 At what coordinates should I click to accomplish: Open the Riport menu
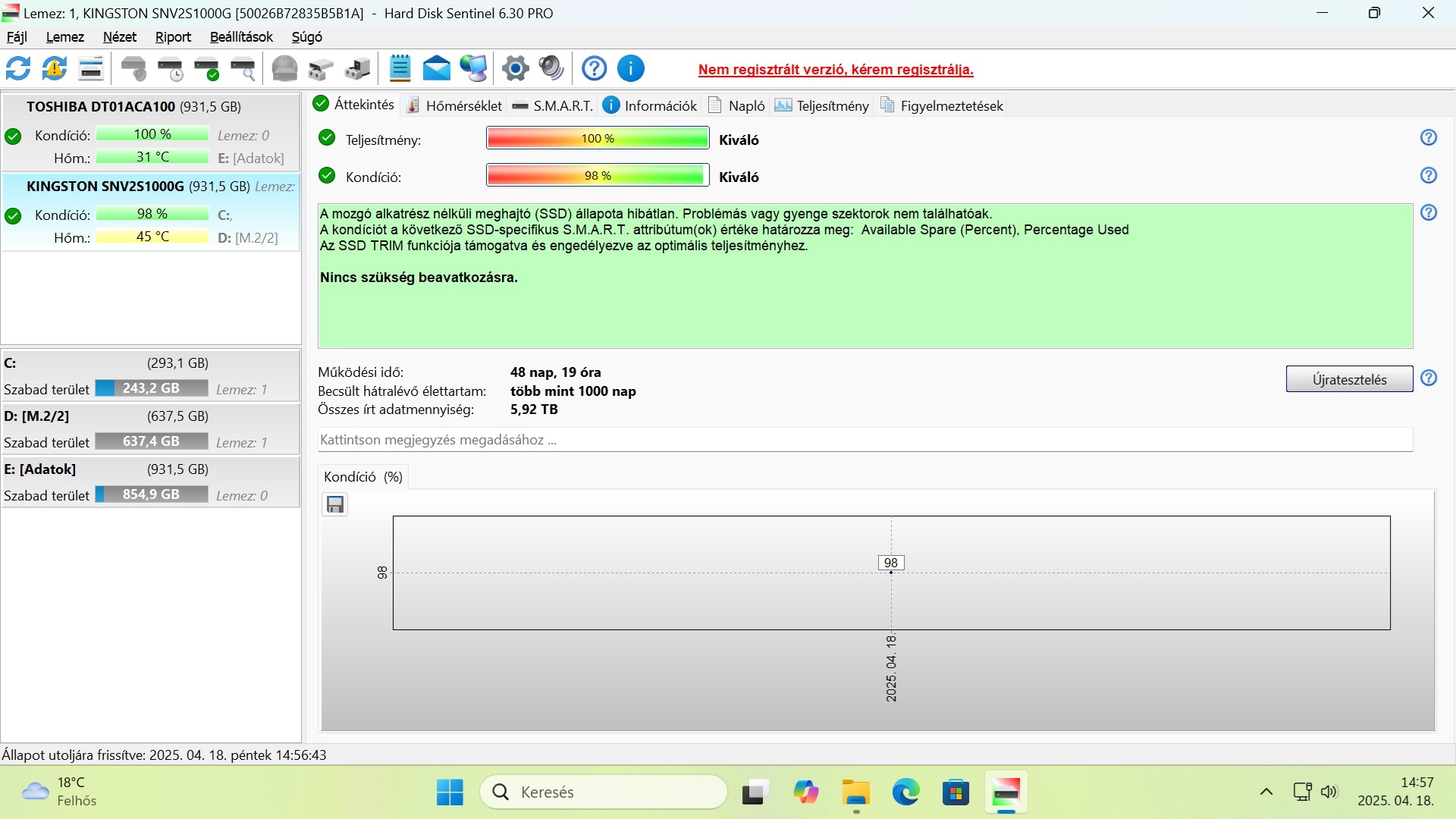click(173, 37)
